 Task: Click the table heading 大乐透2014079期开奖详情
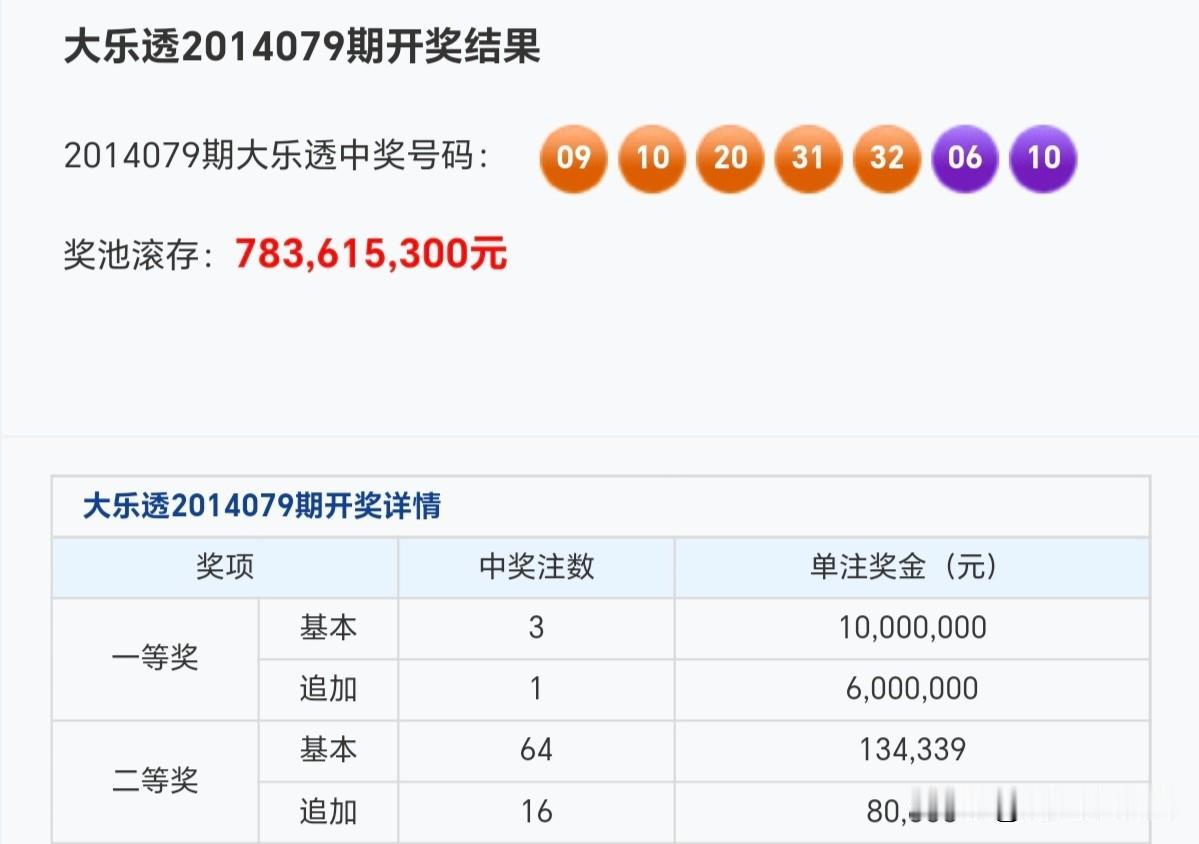pyautogui.click(x=262, y=506)
